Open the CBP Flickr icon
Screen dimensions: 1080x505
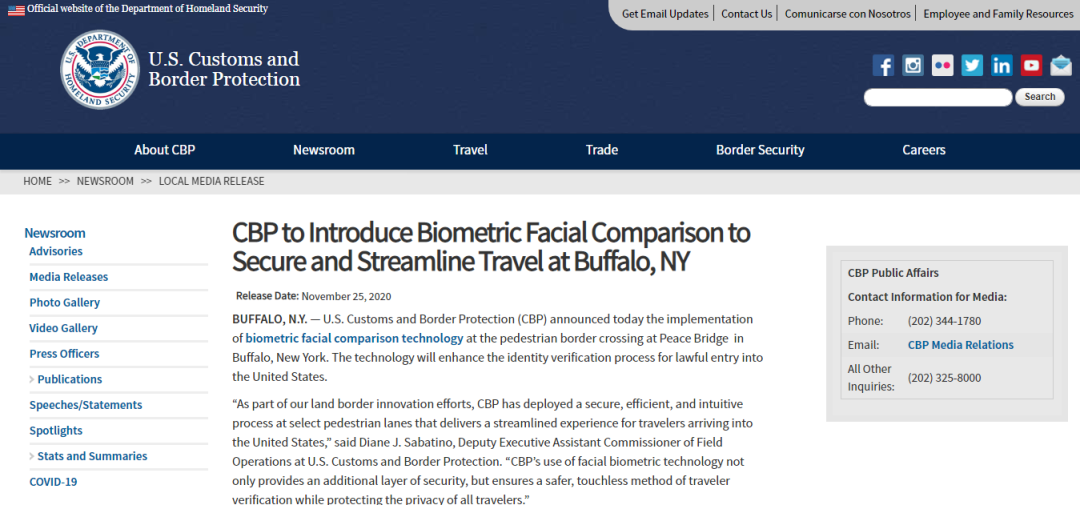(942, 65)
